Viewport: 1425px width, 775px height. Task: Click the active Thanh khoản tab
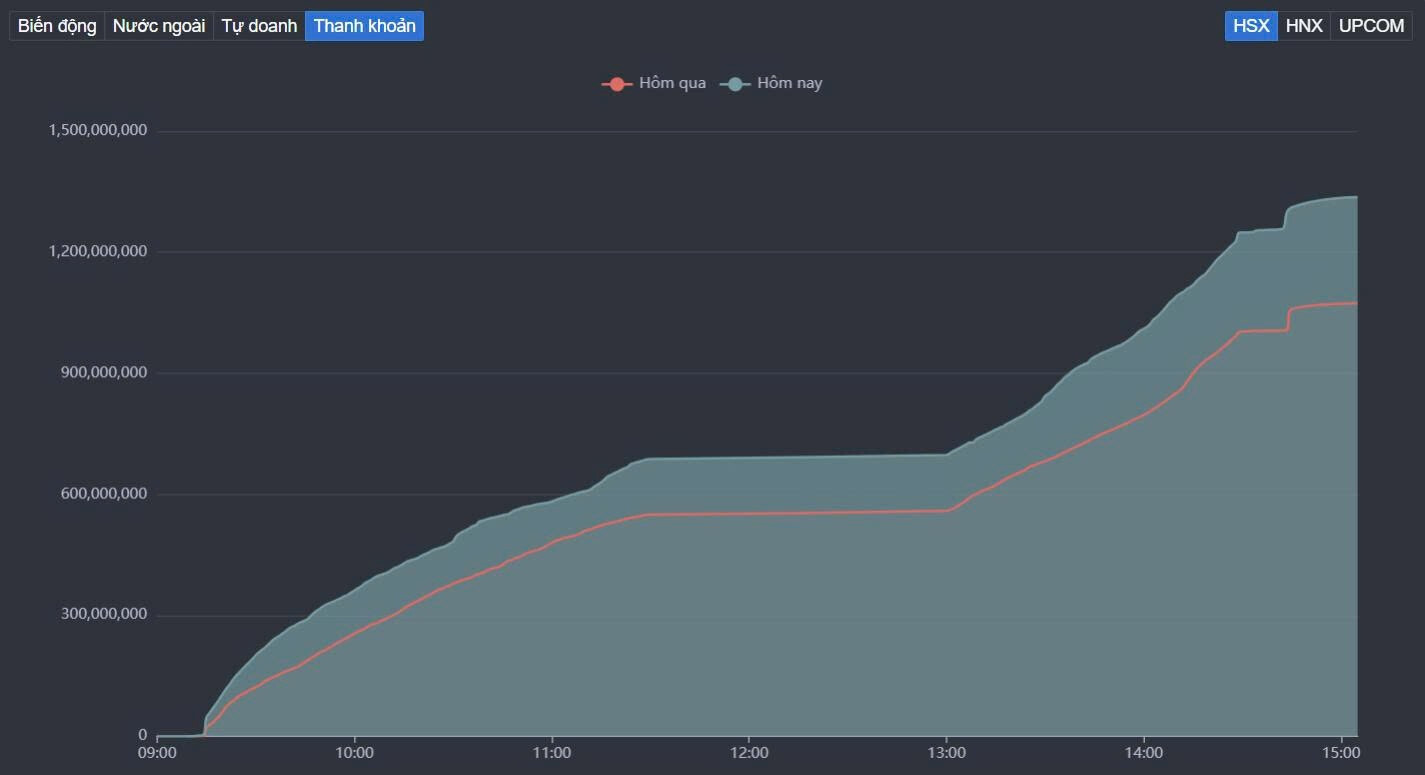click(x=364, y=26)
